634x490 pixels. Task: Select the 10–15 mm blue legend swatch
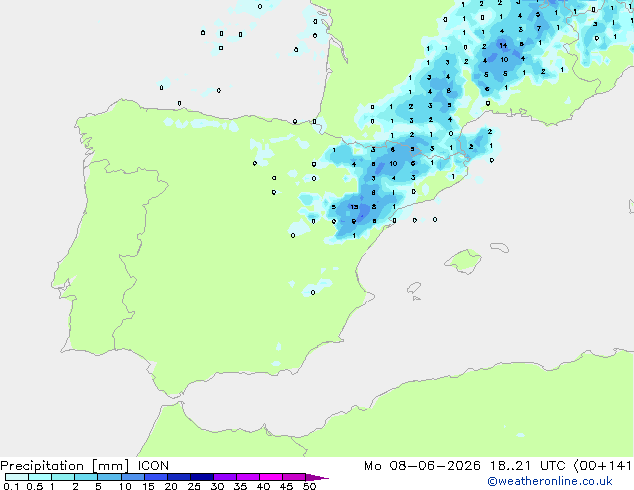133,477
